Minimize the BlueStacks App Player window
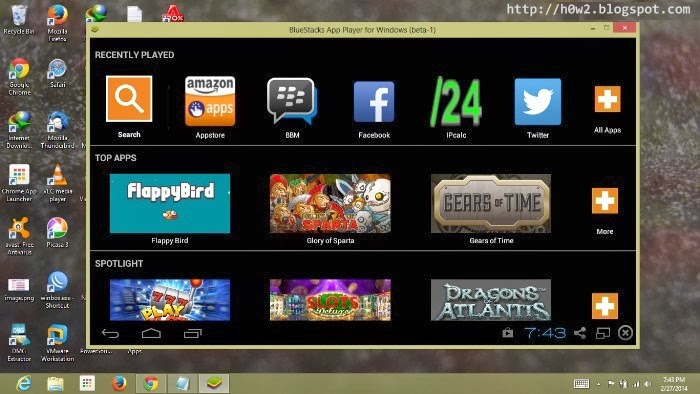 coord(593,28)
